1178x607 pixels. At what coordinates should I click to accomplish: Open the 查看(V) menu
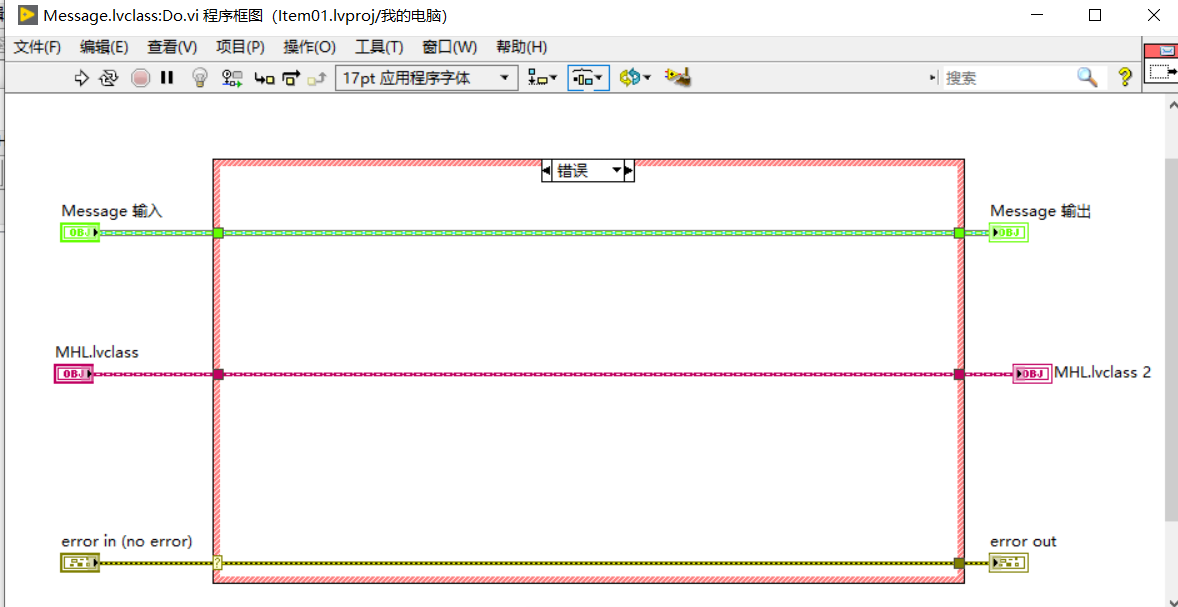tap(172, 47)
